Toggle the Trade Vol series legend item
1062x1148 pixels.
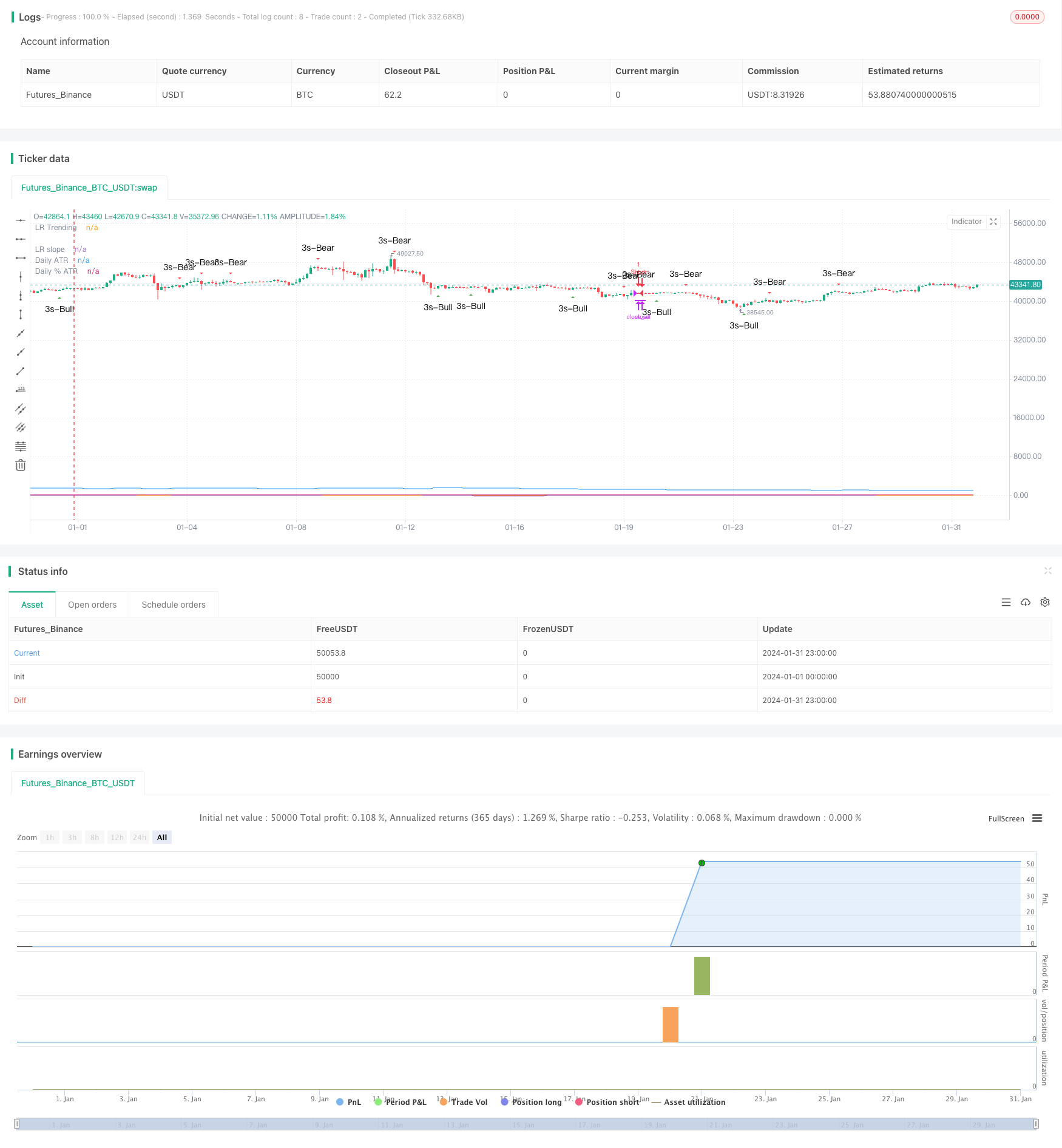[464, 1102]
